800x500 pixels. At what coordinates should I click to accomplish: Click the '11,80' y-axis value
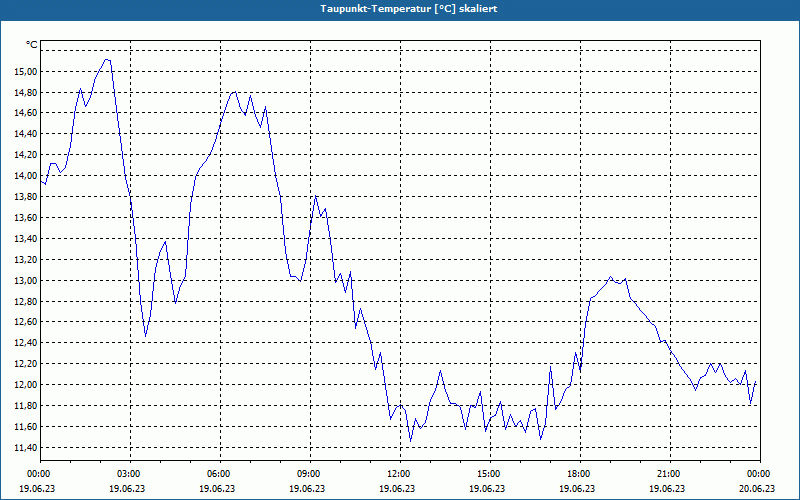pos(26,405)
